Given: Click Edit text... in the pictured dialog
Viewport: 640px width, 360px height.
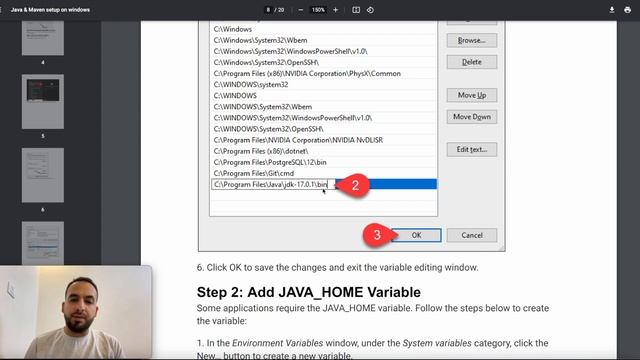Looking at the screenshot, I should point(471,149).
